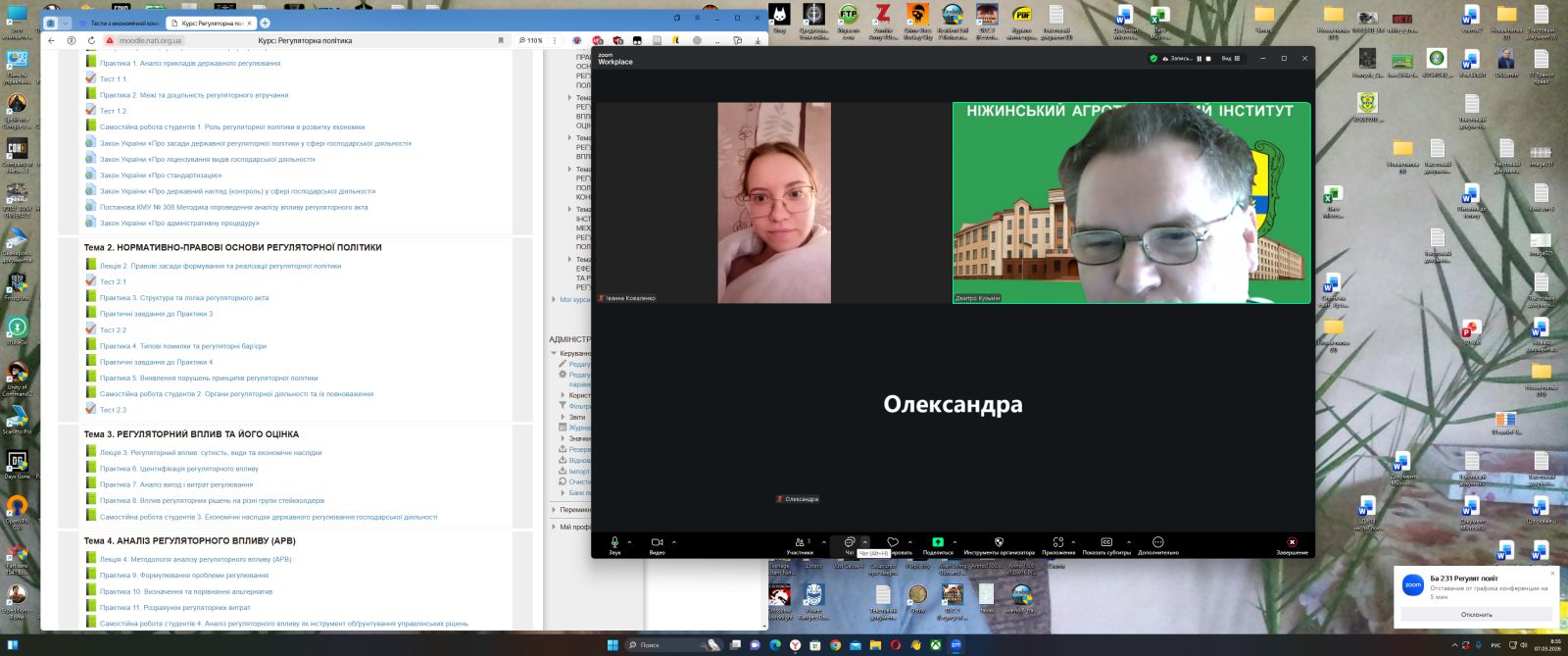Open the Участники participants panel
1568x656 pixels.
pyautogui.click(x=799, y=542)
